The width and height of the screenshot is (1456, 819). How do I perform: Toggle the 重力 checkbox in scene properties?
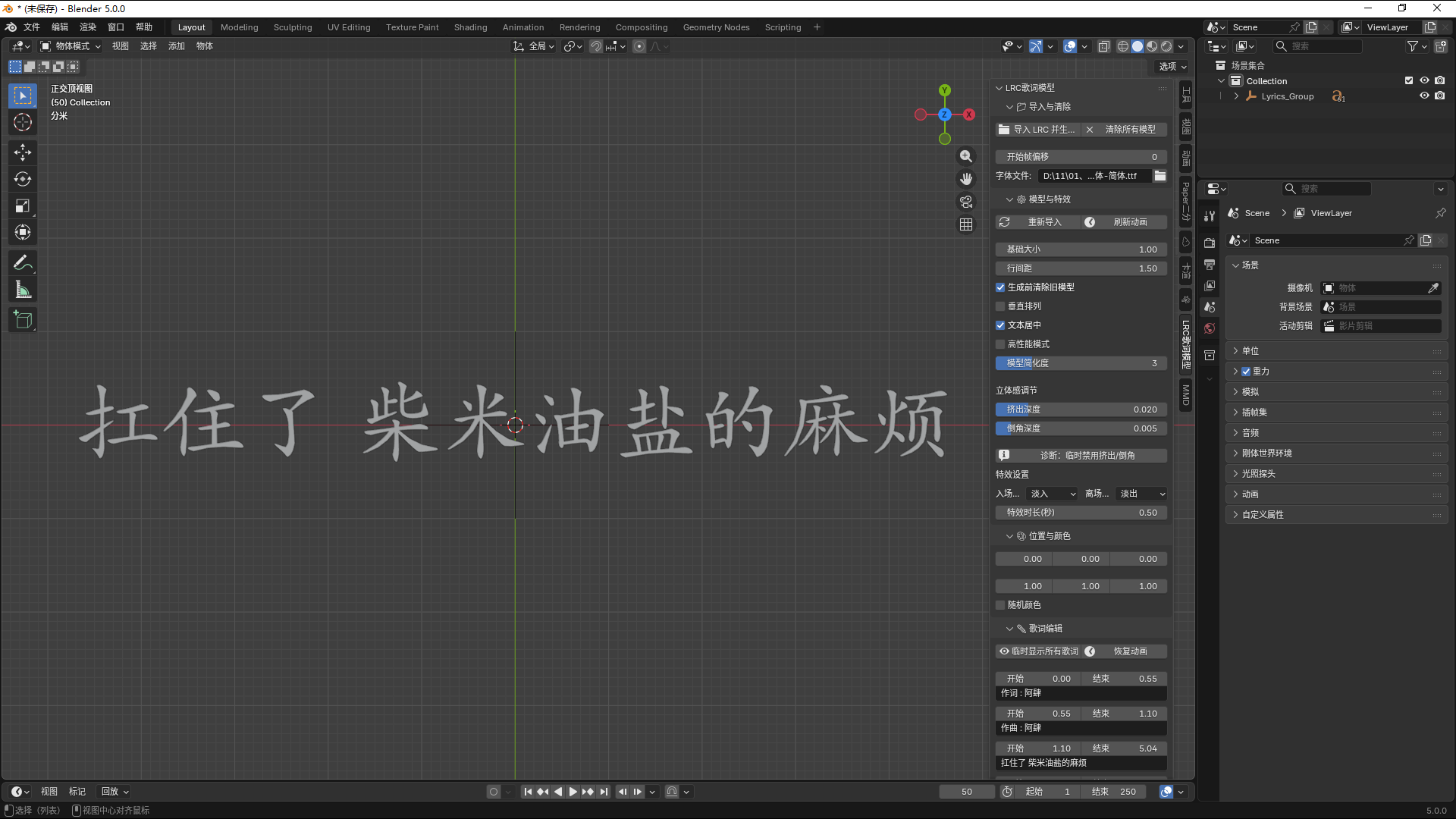point(1246,372)
